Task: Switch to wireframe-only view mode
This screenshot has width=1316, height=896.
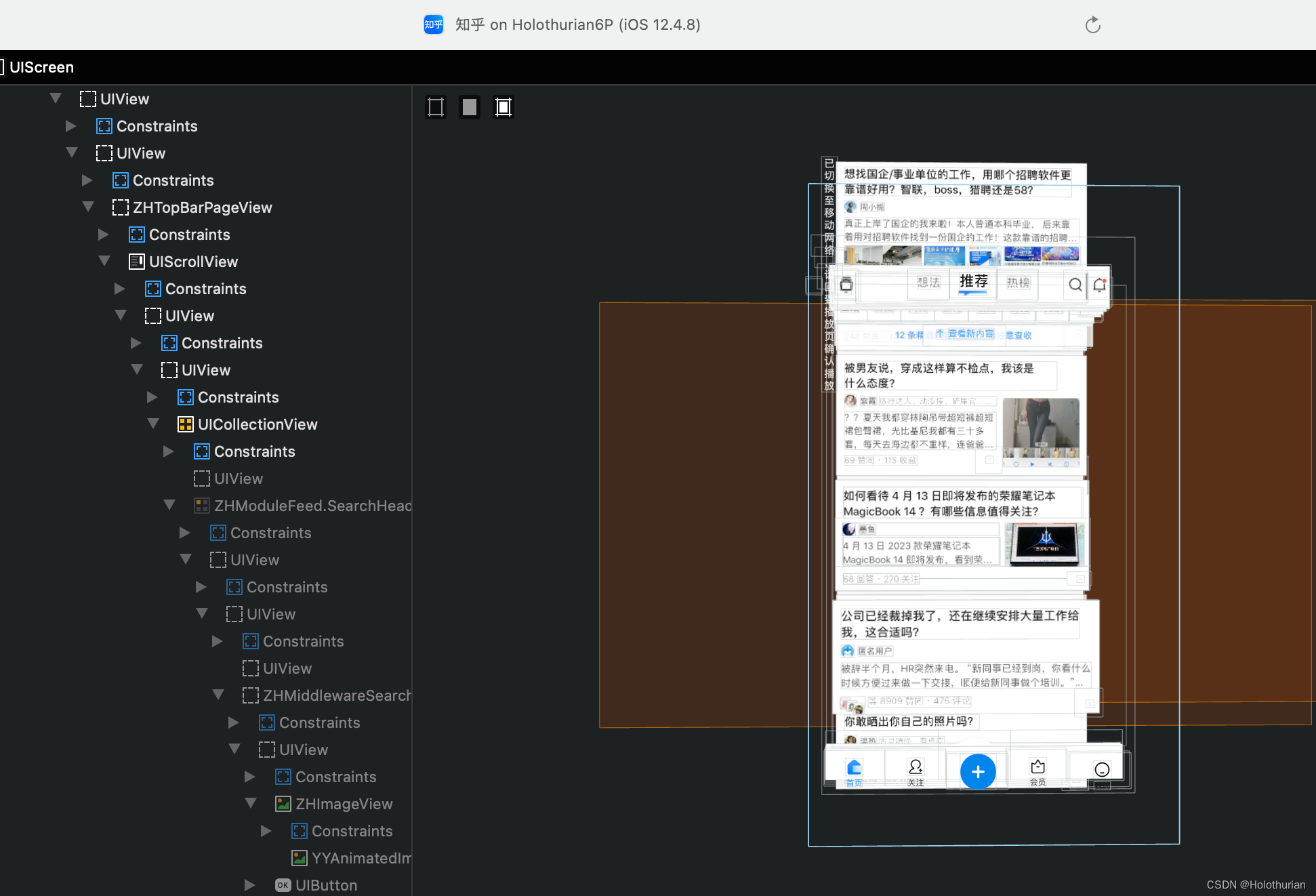Action: (x=436, y=107)
